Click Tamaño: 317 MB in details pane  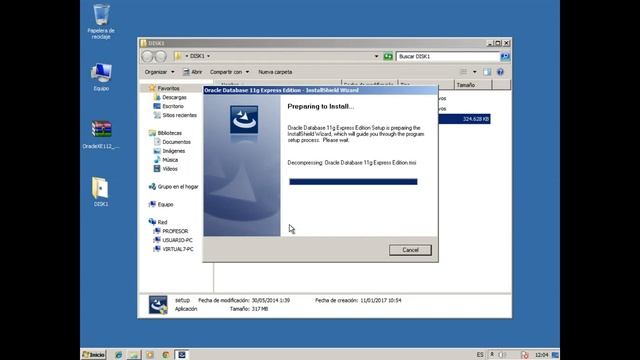tap(249, 309)
